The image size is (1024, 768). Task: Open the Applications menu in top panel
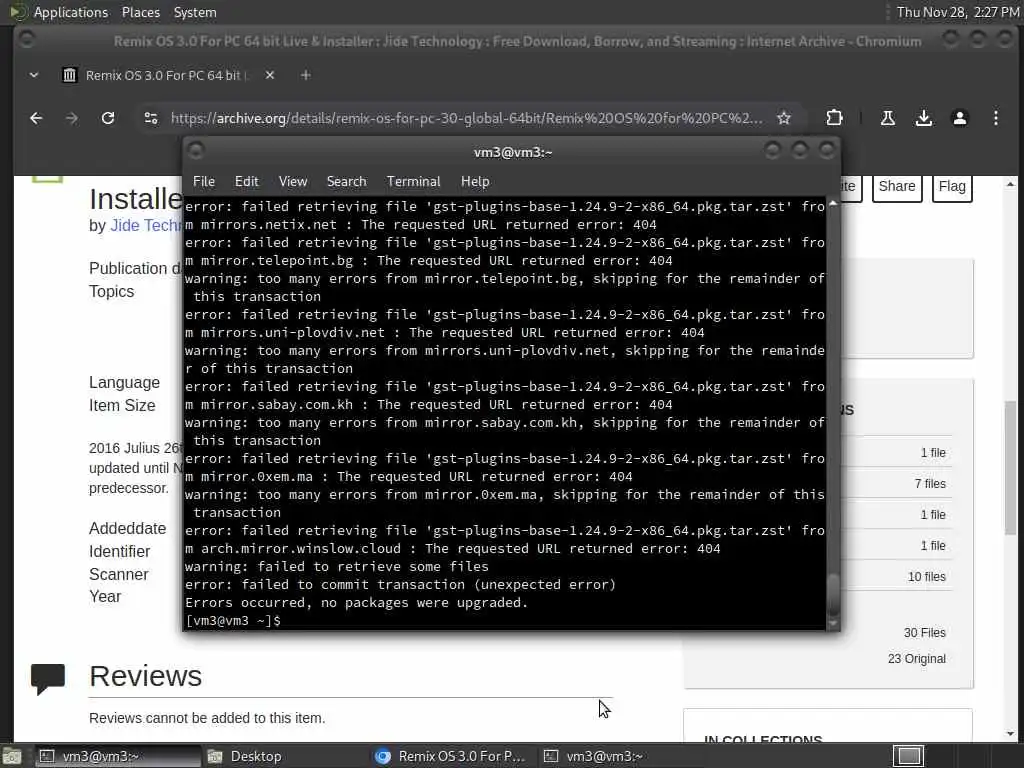coord(71,12)
